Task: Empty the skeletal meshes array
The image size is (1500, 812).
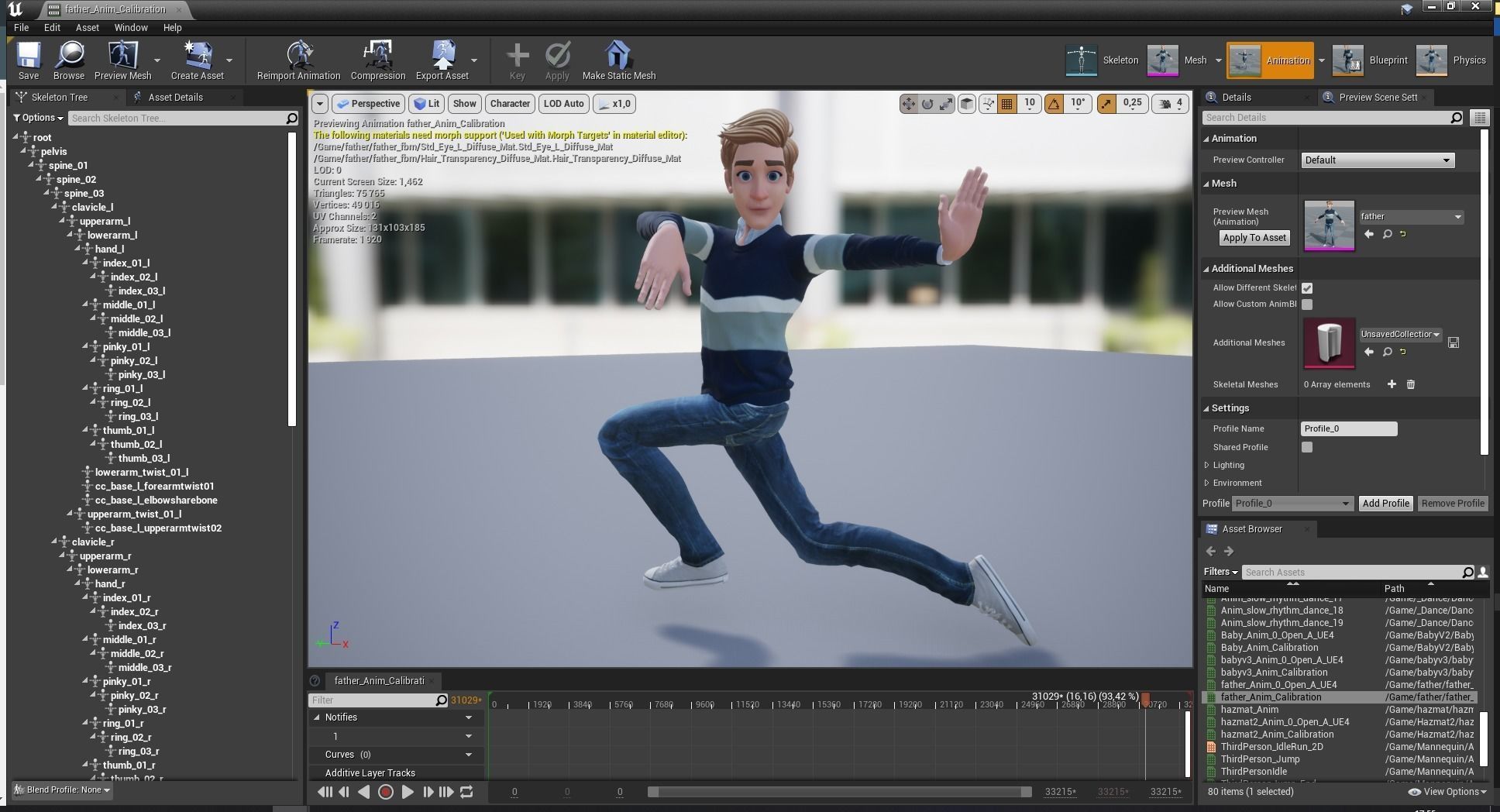Action: [x=1411, y=384]
